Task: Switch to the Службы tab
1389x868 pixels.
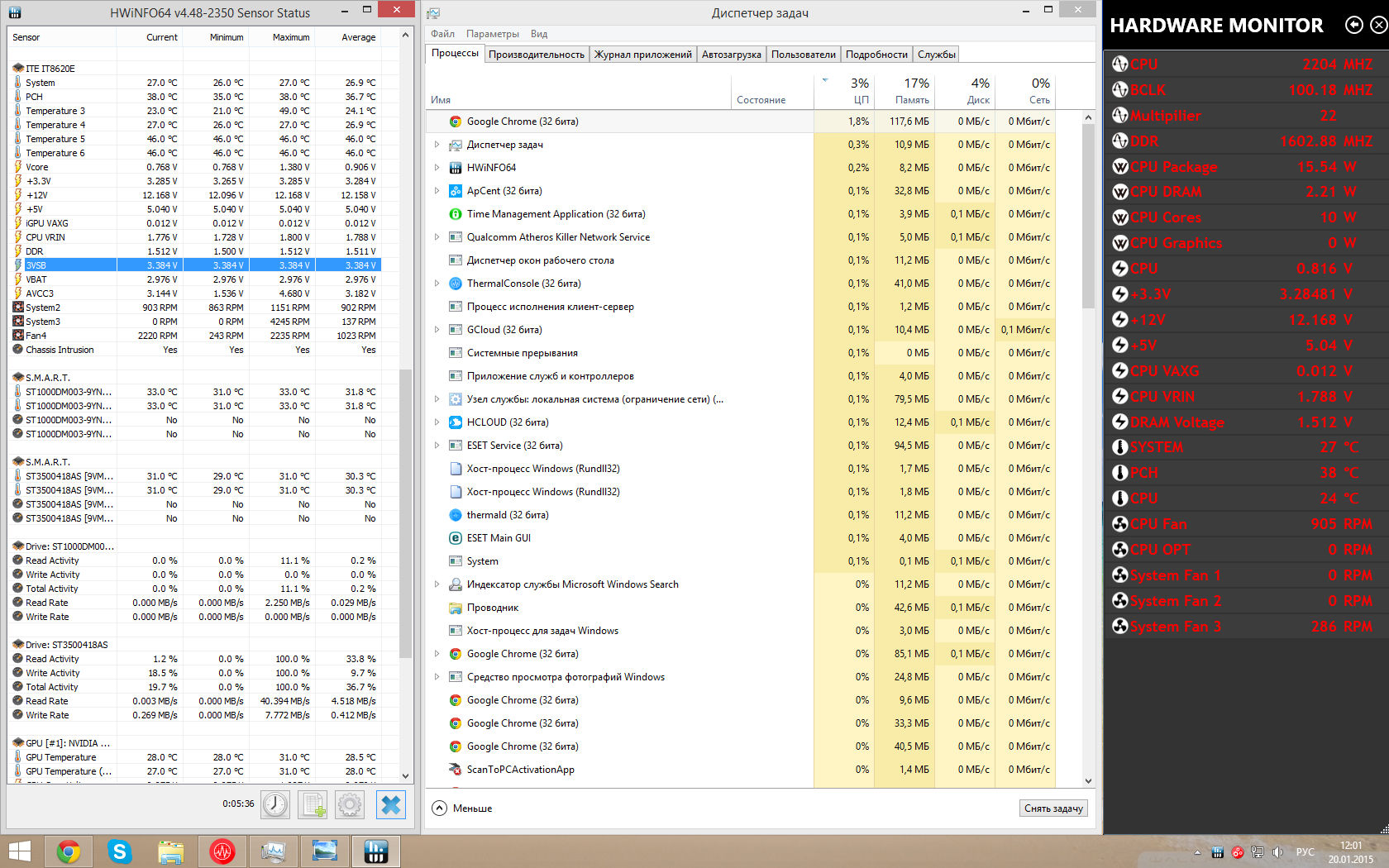Action: (937, 55)
